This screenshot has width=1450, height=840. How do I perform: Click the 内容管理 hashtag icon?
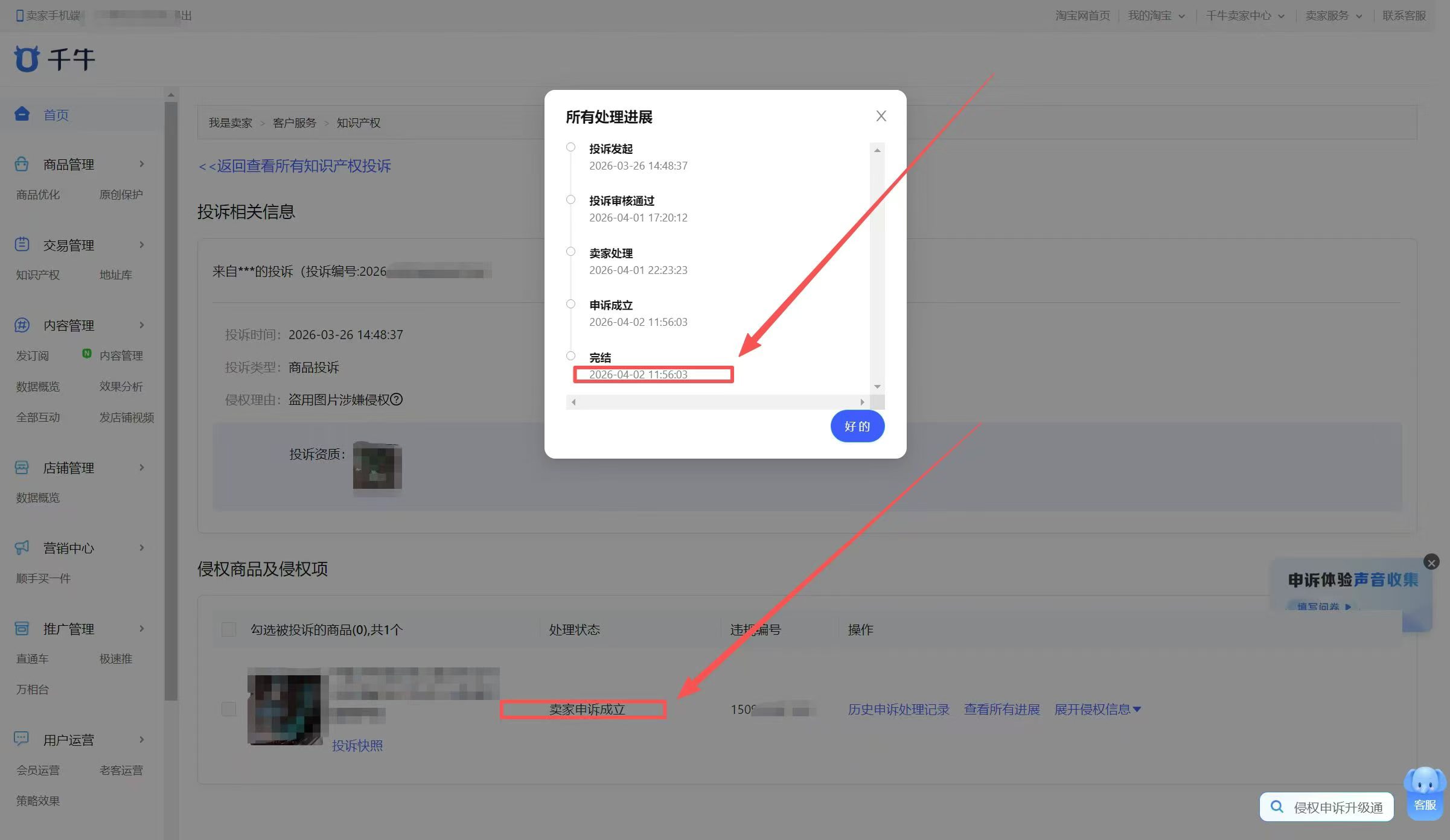click(x=22, y=325)
